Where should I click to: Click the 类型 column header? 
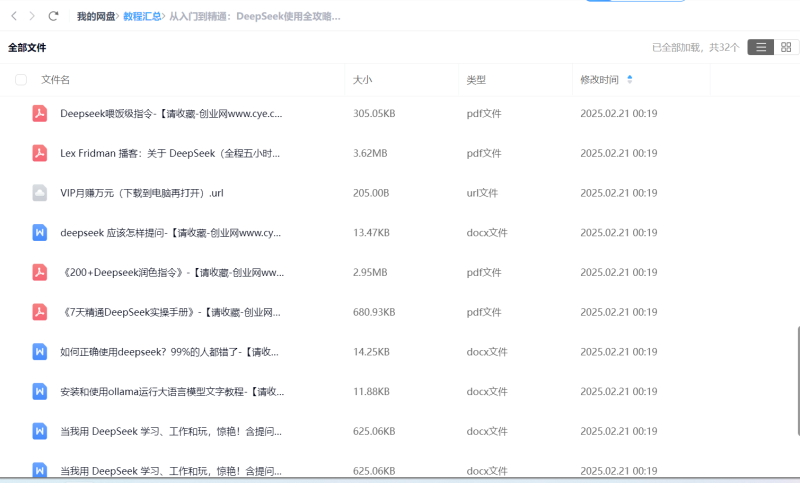476,80
